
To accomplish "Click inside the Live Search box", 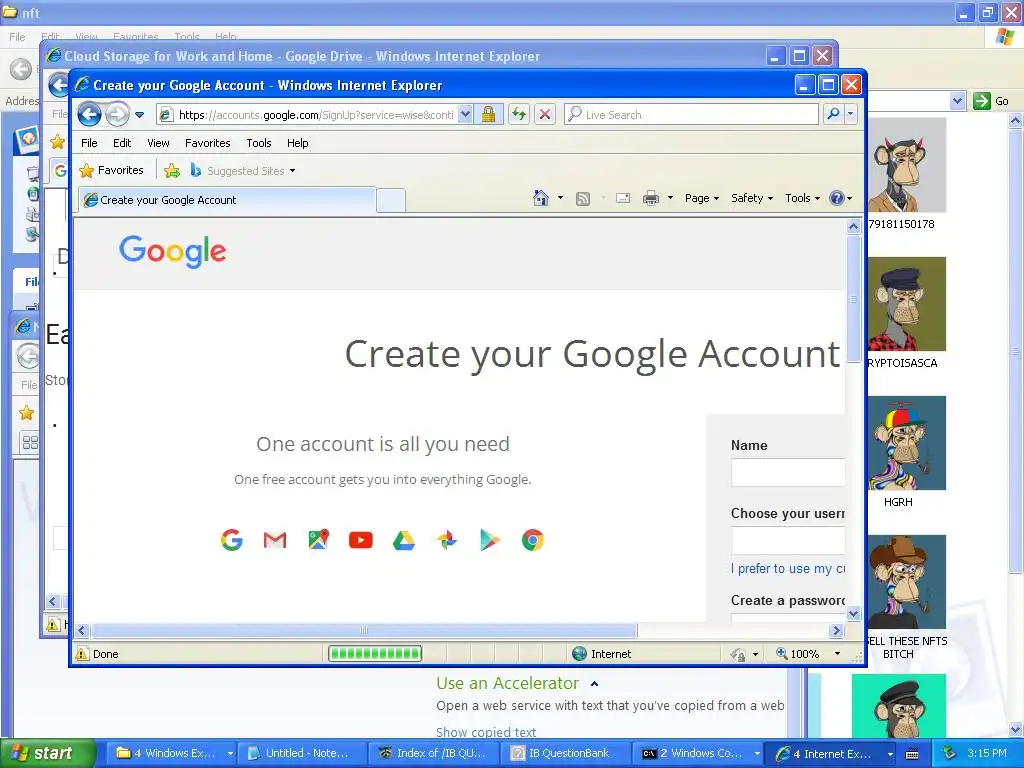I will [x=692, y=114].
